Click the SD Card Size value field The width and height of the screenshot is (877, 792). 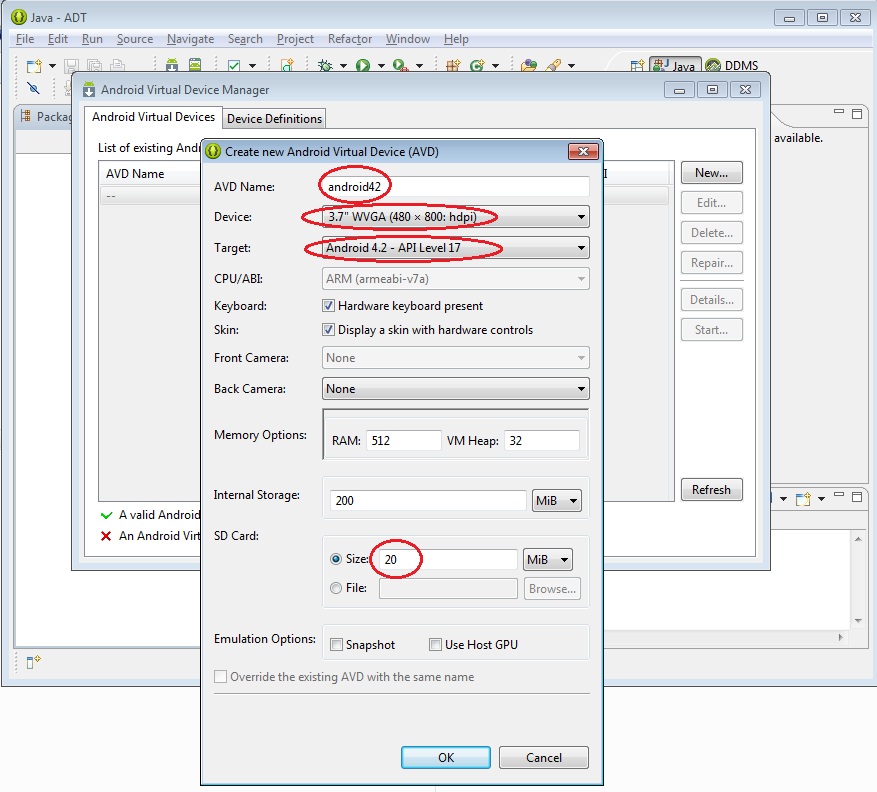448,559
